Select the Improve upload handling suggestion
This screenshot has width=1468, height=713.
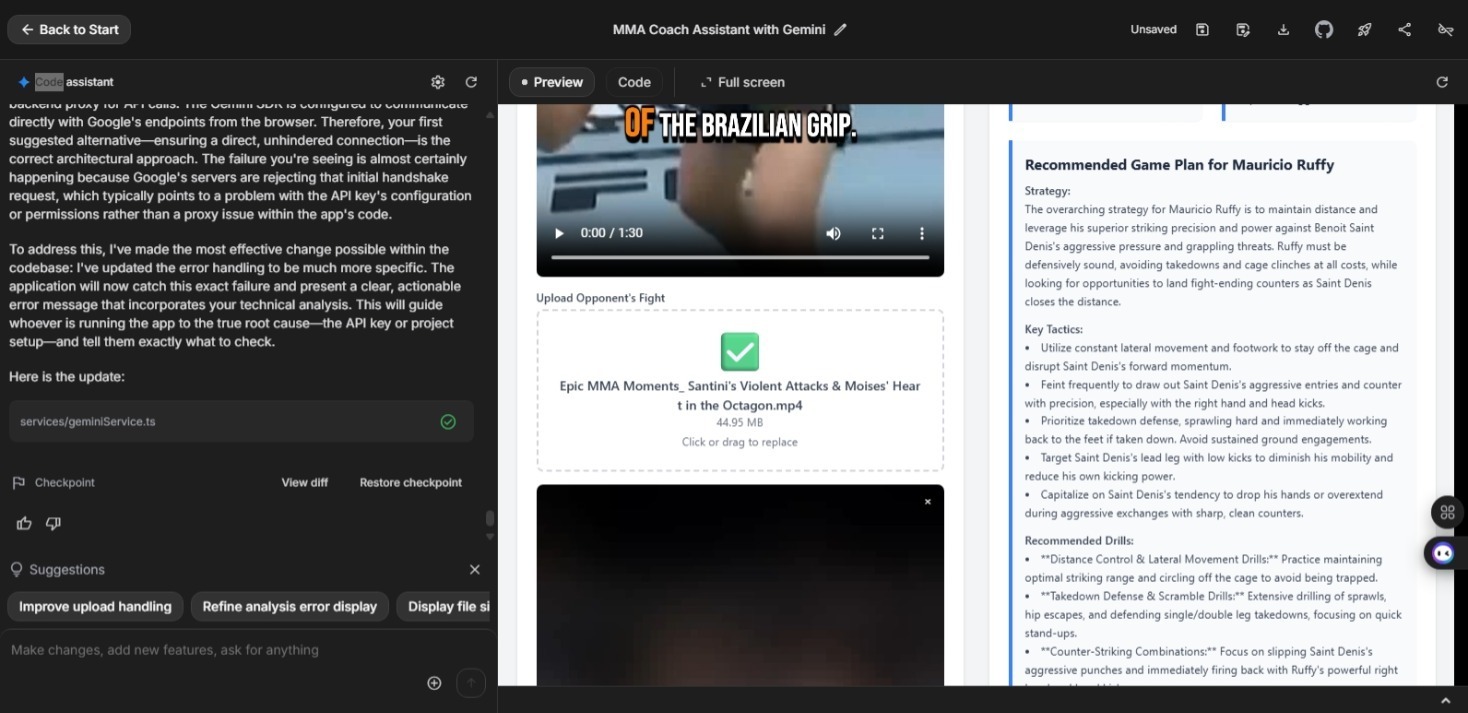[95, 606]
